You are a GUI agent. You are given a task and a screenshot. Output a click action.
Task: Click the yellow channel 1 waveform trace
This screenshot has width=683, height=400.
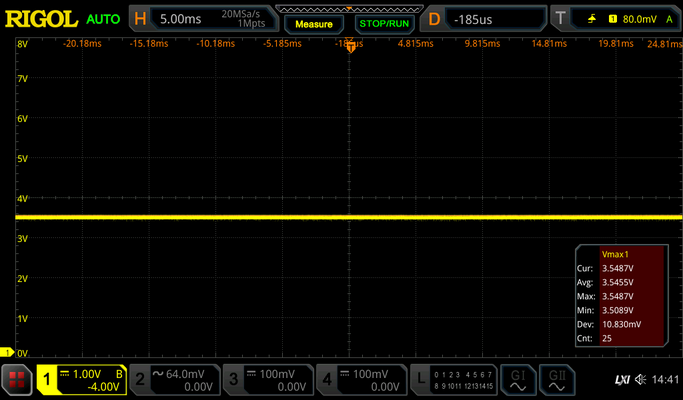pyautogui.click(x=348, y=217)
